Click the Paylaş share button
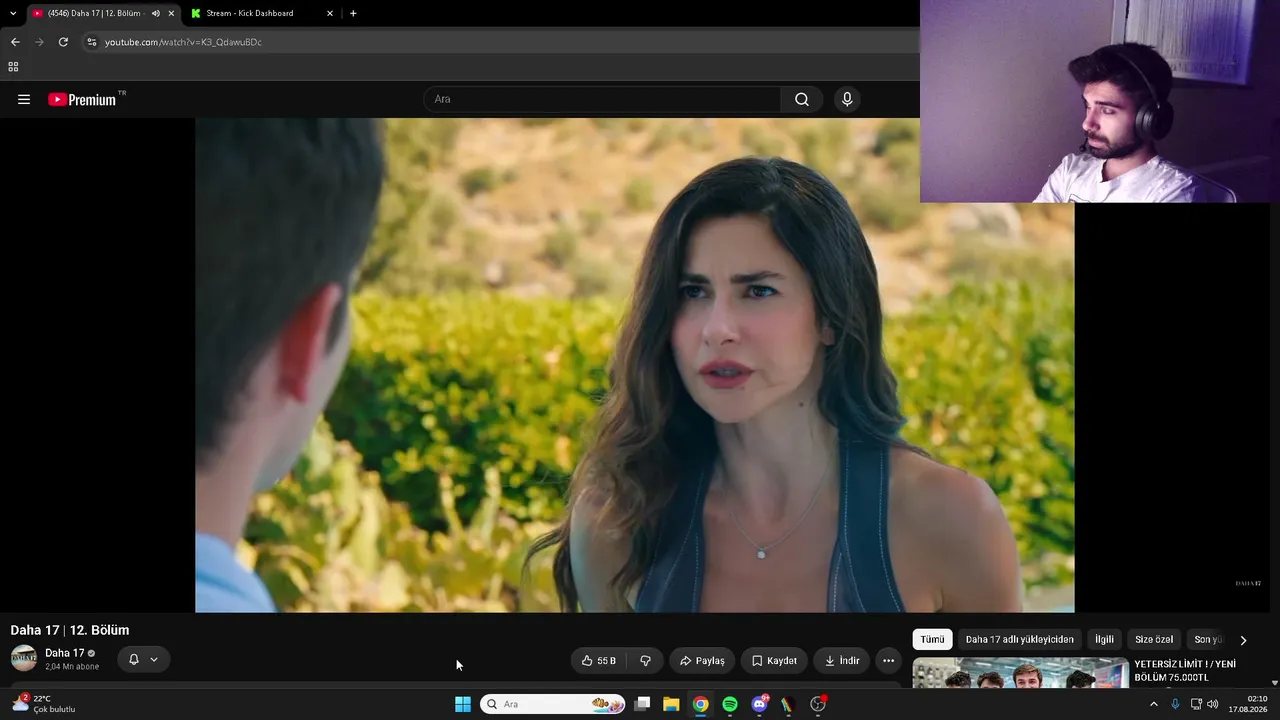The width and height of the screenshot is (1280, 720). [702, 660]
